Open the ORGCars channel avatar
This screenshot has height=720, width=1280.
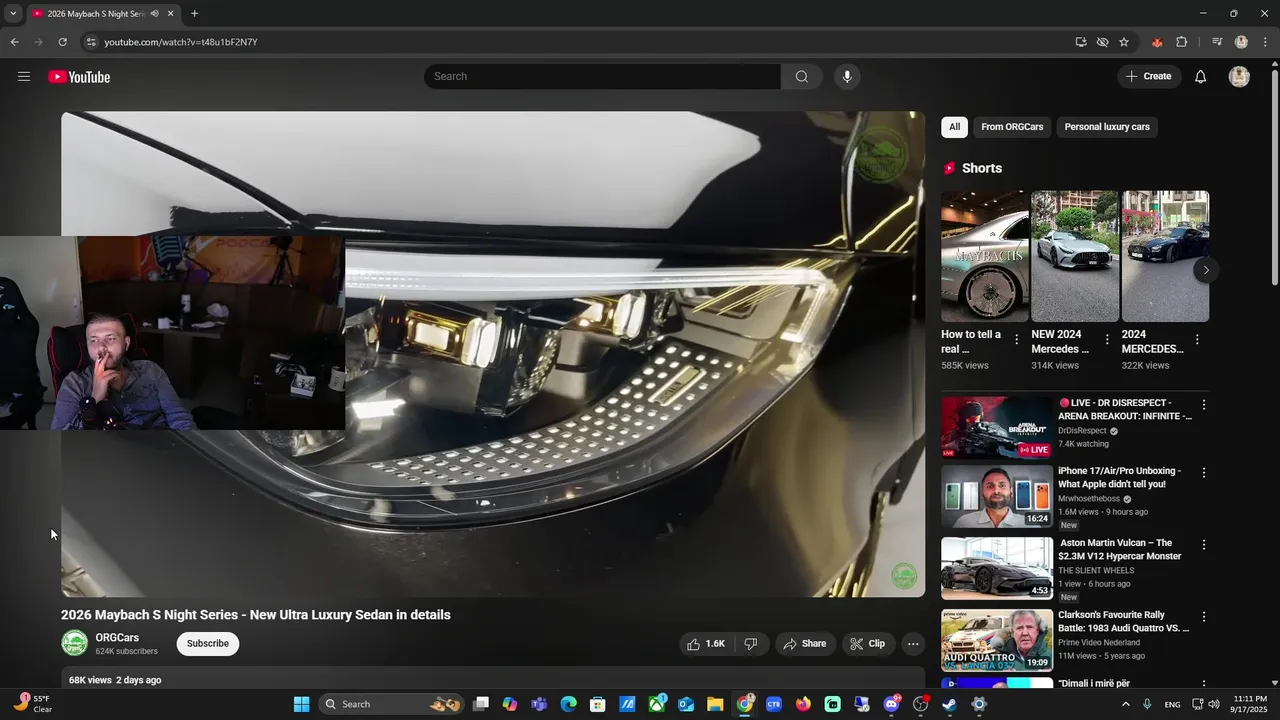coord(75,644)
